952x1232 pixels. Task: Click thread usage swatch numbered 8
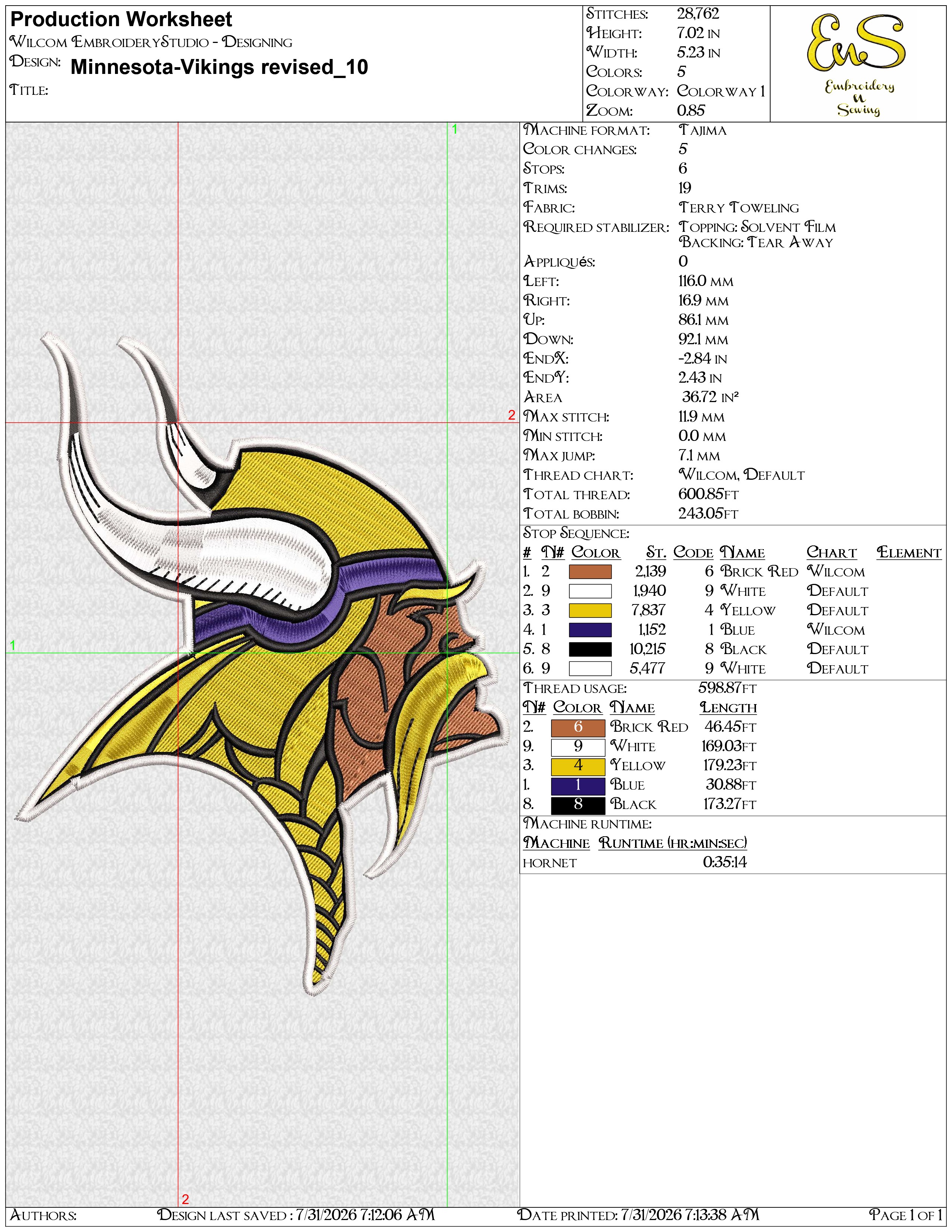(x=578, y=805)
